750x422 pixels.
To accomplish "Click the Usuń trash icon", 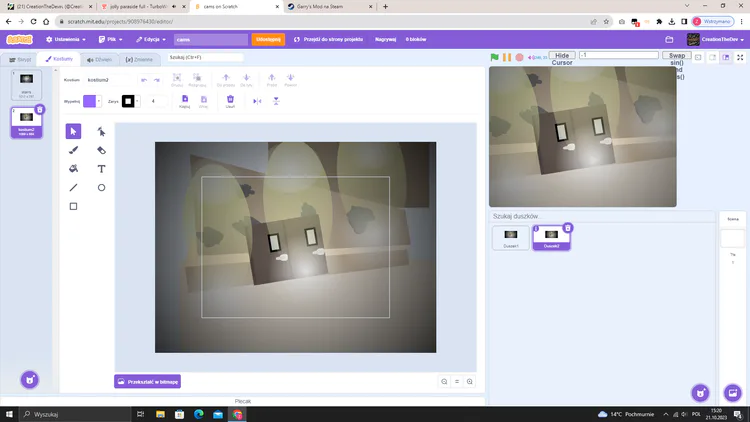I will 230,101.
